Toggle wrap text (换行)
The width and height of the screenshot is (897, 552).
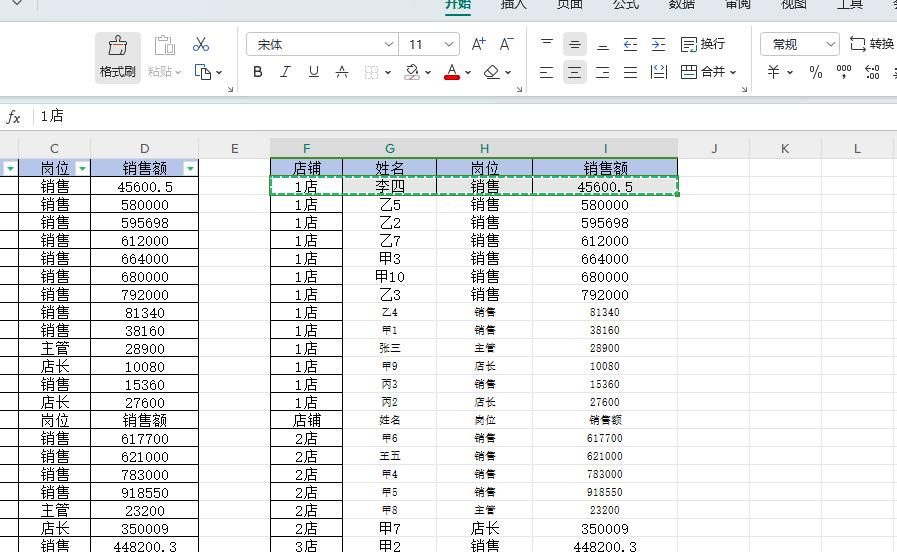pos(703,44)
